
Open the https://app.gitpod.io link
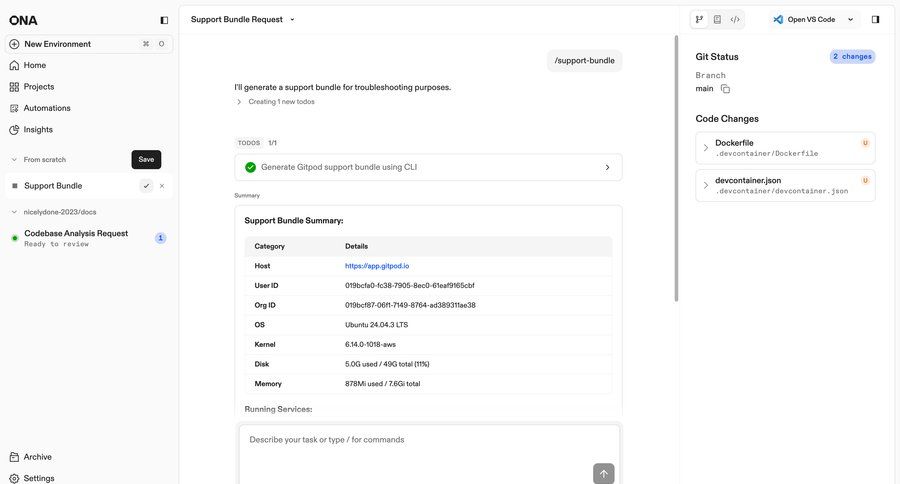click(377, 266)
